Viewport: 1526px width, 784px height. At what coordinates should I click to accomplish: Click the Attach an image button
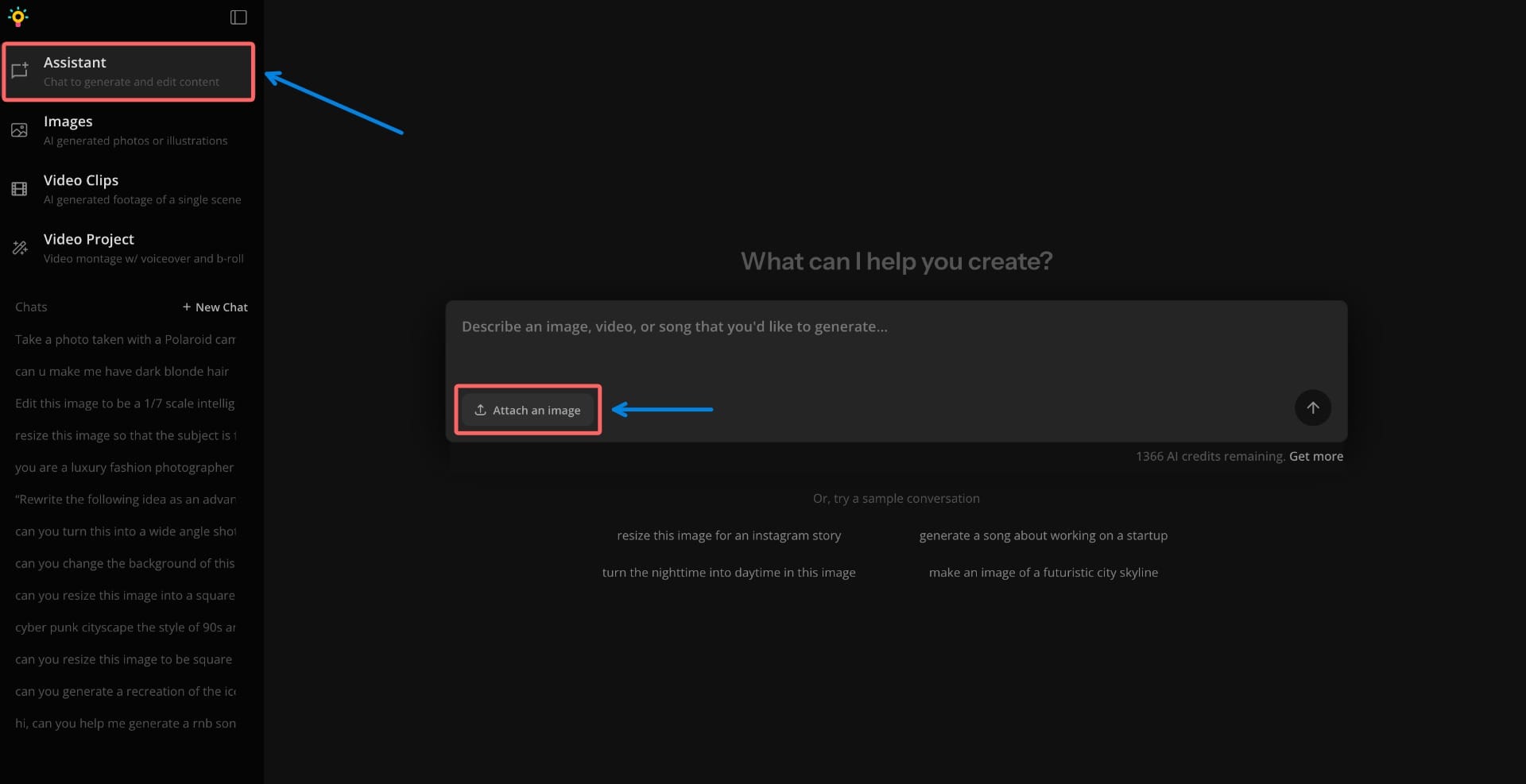click(527, 410)
